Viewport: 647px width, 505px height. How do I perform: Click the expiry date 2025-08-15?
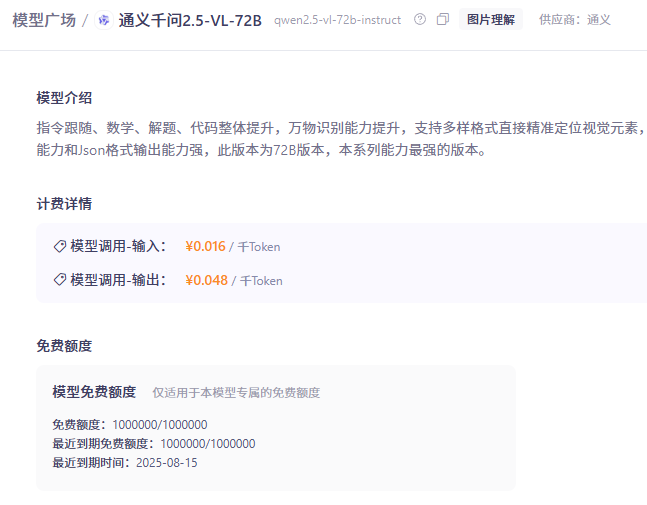coord(167,463)
